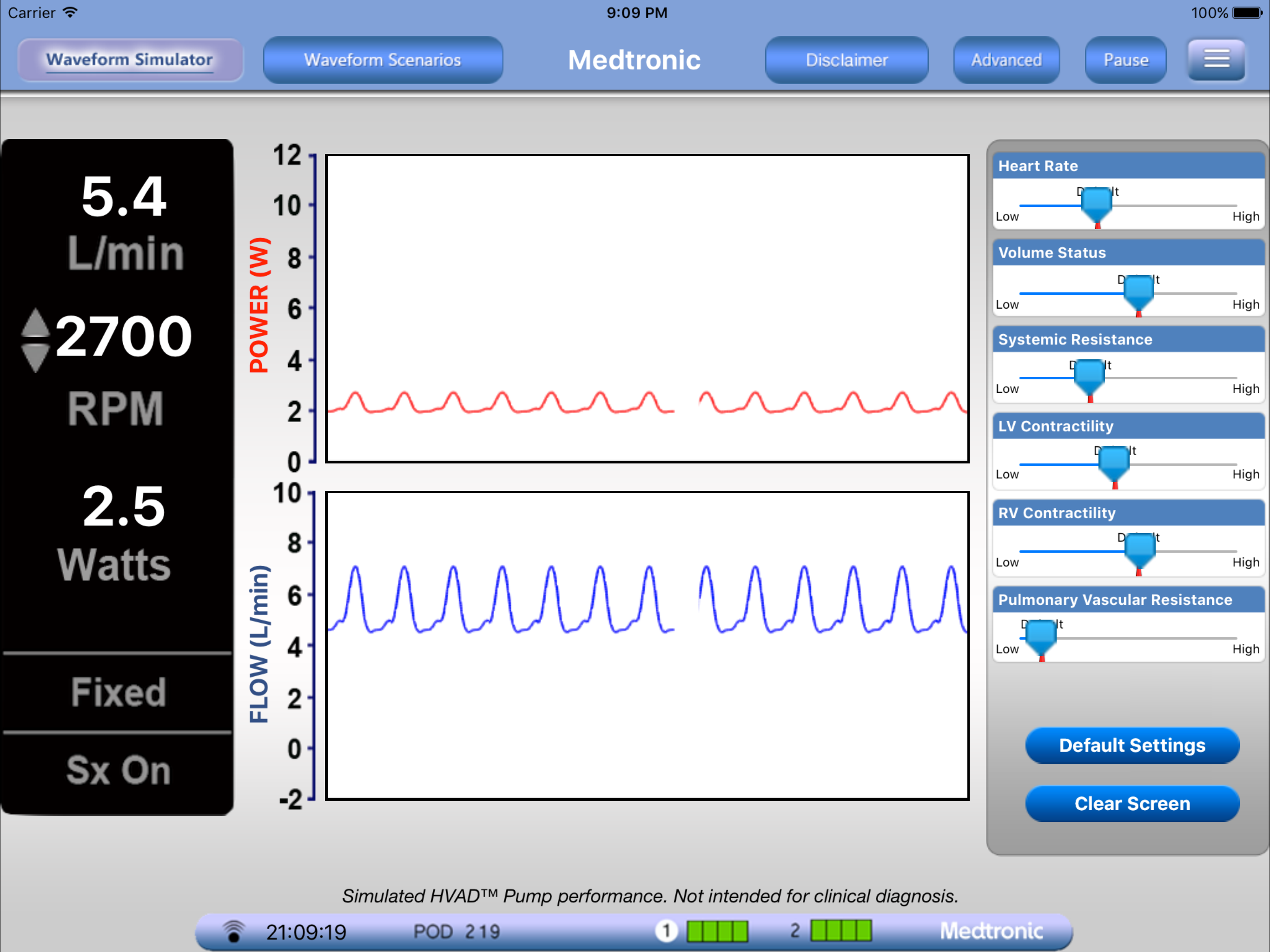
Task: Pause the waveform simulation
Action: [1125, 59]
